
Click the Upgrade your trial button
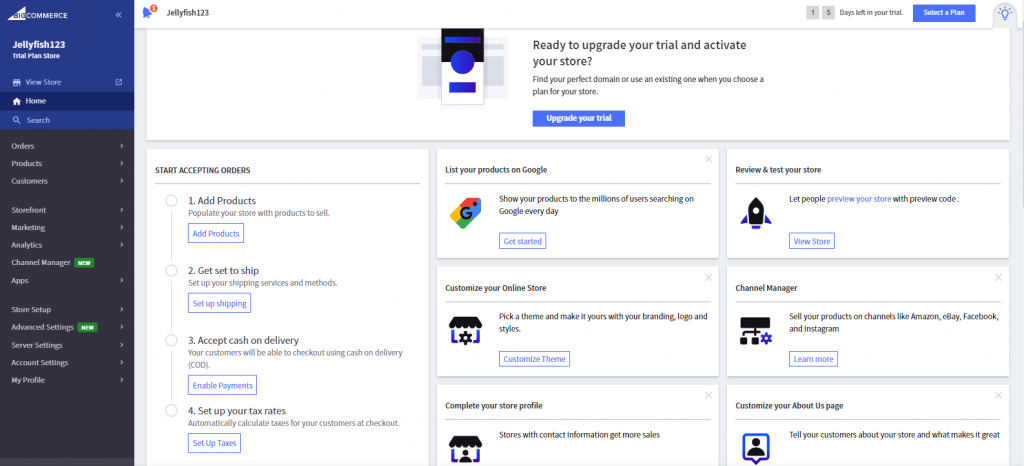click(x=578, y=118)
